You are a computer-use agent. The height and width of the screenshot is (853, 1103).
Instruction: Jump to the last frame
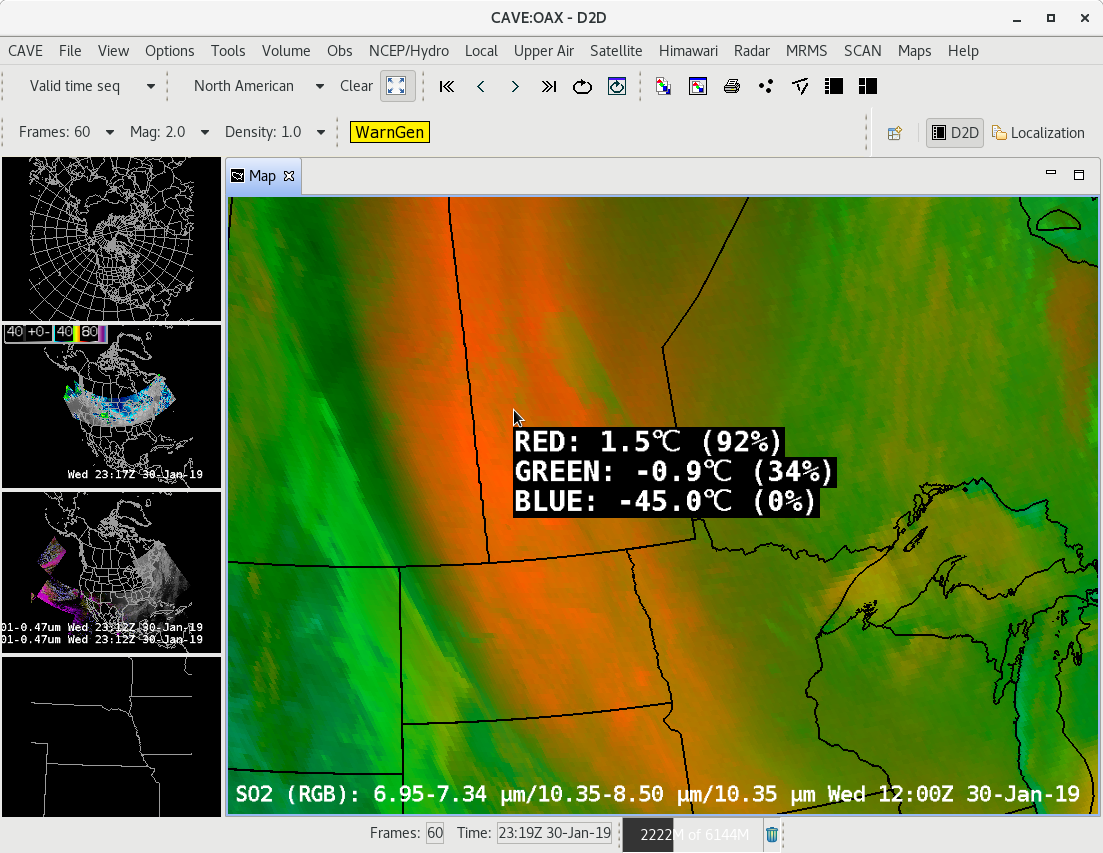coord(549,87)
